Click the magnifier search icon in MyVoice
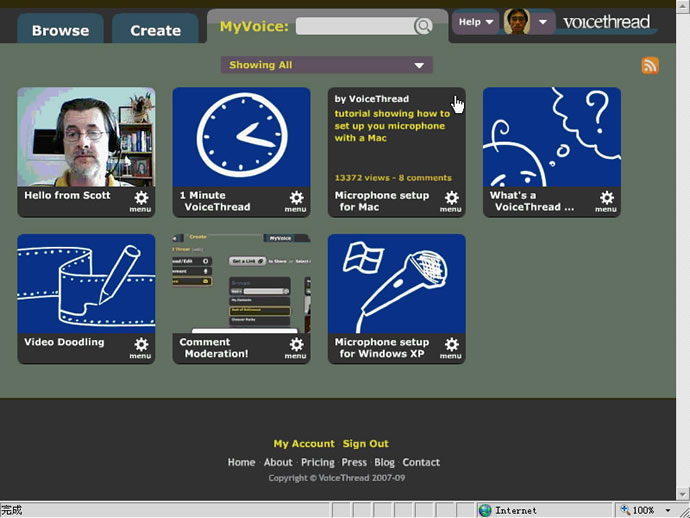This screenshot has height=518, width=690. coord(423,26)
